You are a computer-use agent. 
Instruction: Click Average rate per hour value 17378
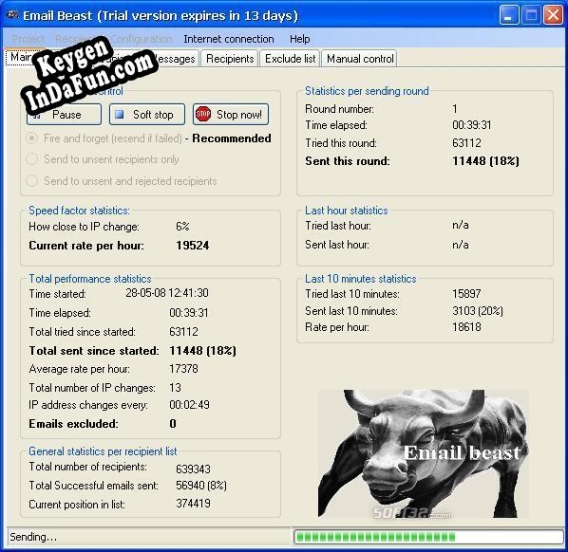(184, 369)
